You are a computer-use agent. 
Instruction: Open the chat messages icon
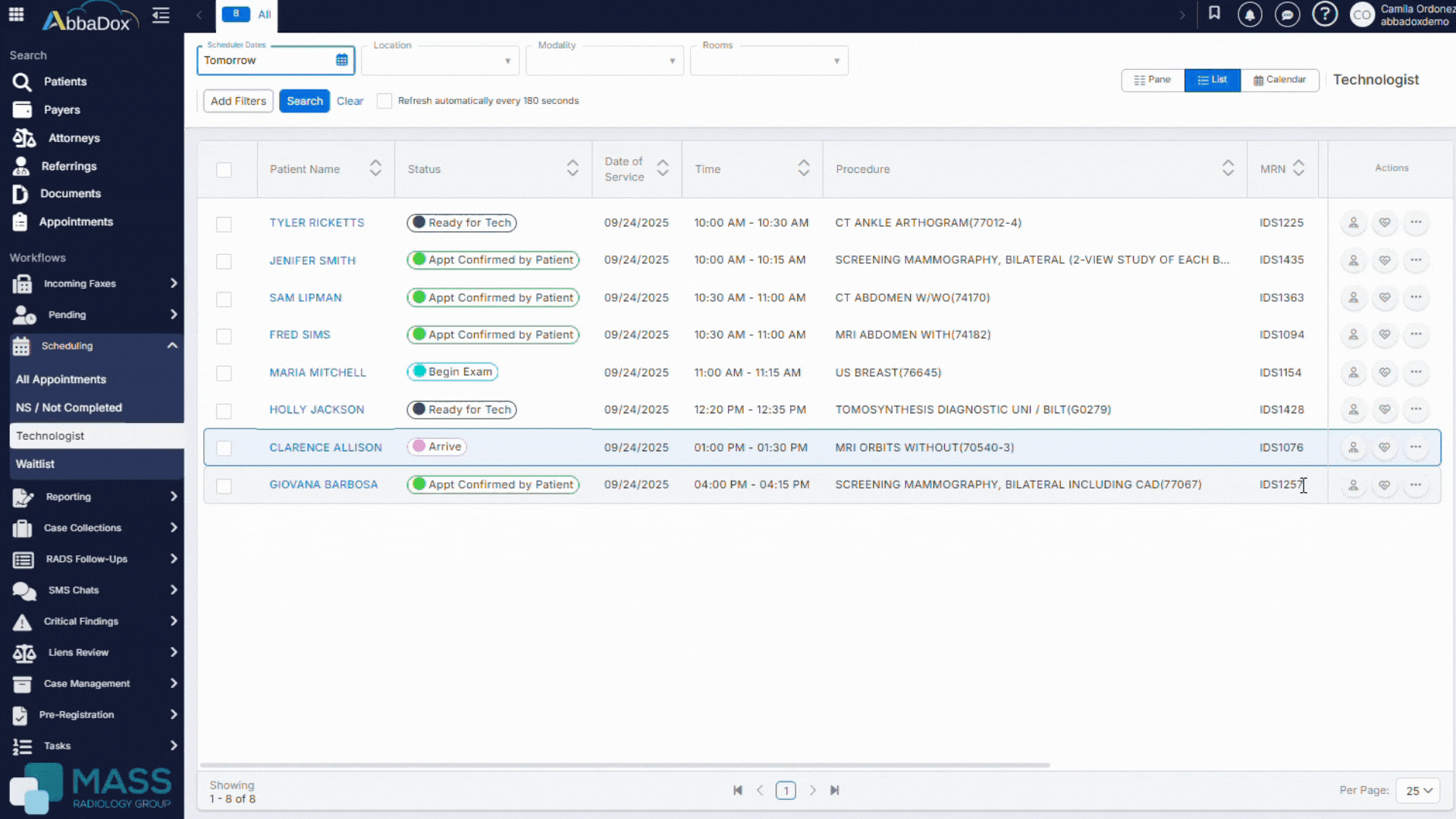pyautogui.click(x=1287, y=14)
